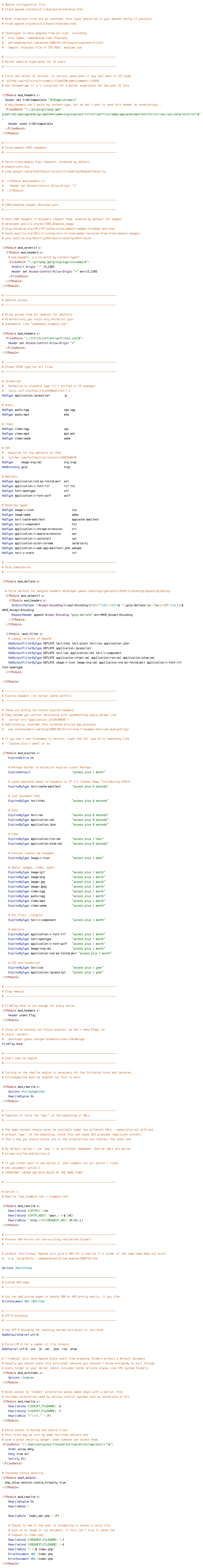This screenshot has width=203, height=1568.
Task: Click the 'ExpiresByType image/gif' line
Action: click(x=57, y=872)
